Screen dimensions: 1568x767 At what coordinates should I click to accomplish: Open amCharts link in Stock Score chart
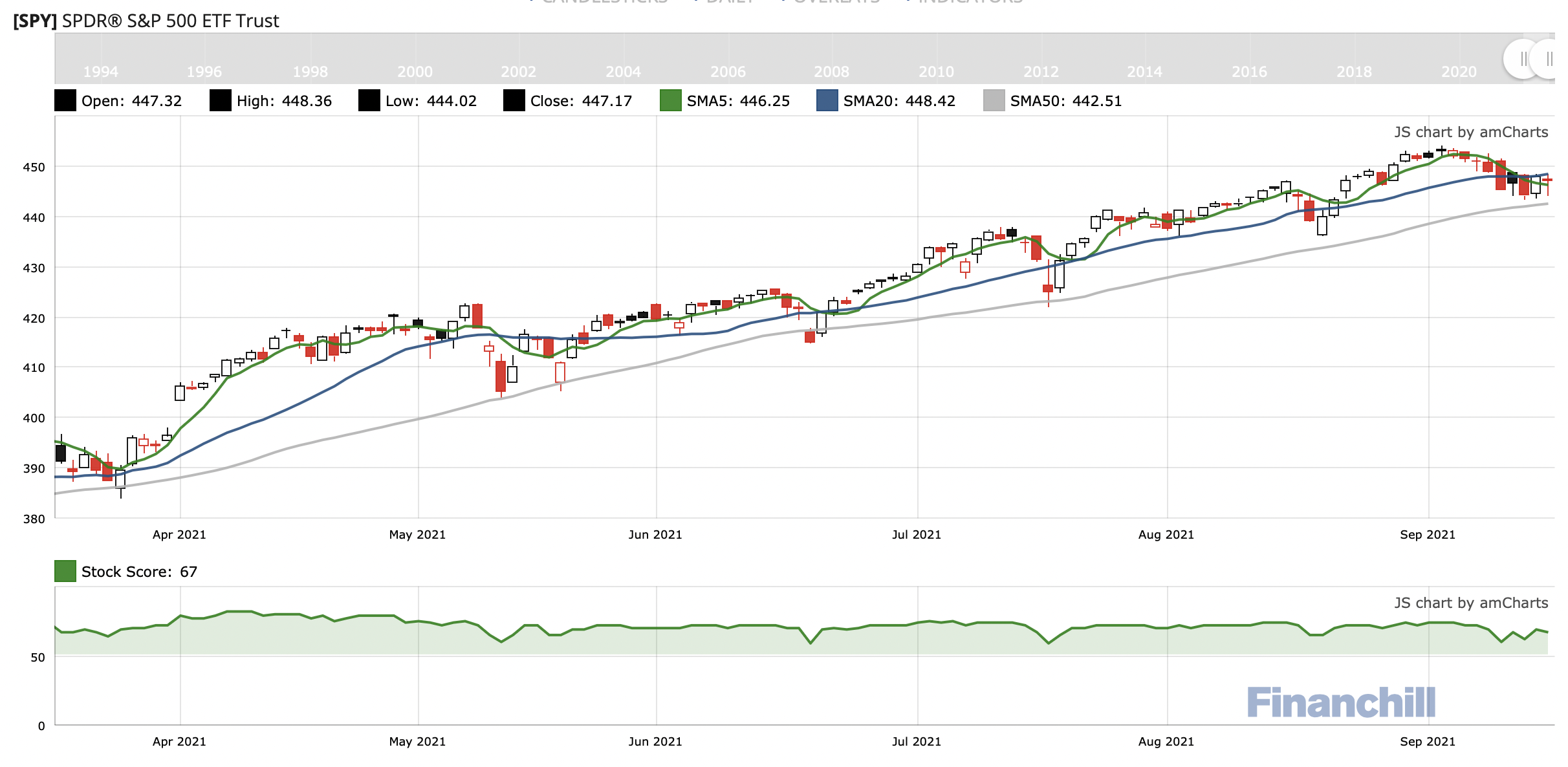[x=1471, y=603]
